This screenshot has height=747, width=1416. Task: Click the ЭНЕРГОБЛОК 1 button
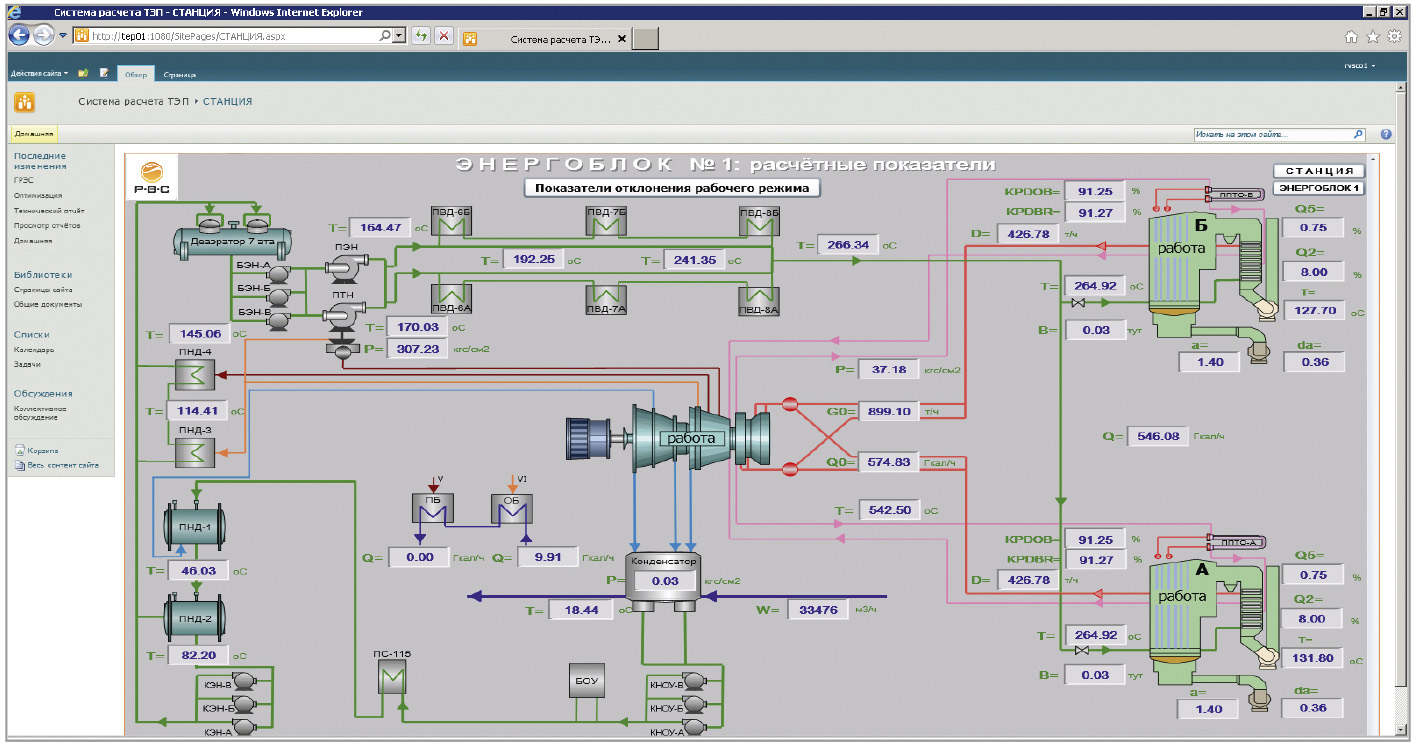click(1320, 188)
